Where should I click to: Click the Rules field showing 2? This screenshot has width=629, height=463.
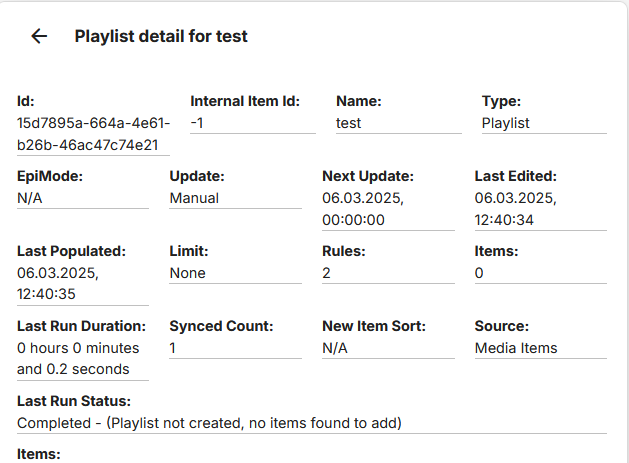387,273
